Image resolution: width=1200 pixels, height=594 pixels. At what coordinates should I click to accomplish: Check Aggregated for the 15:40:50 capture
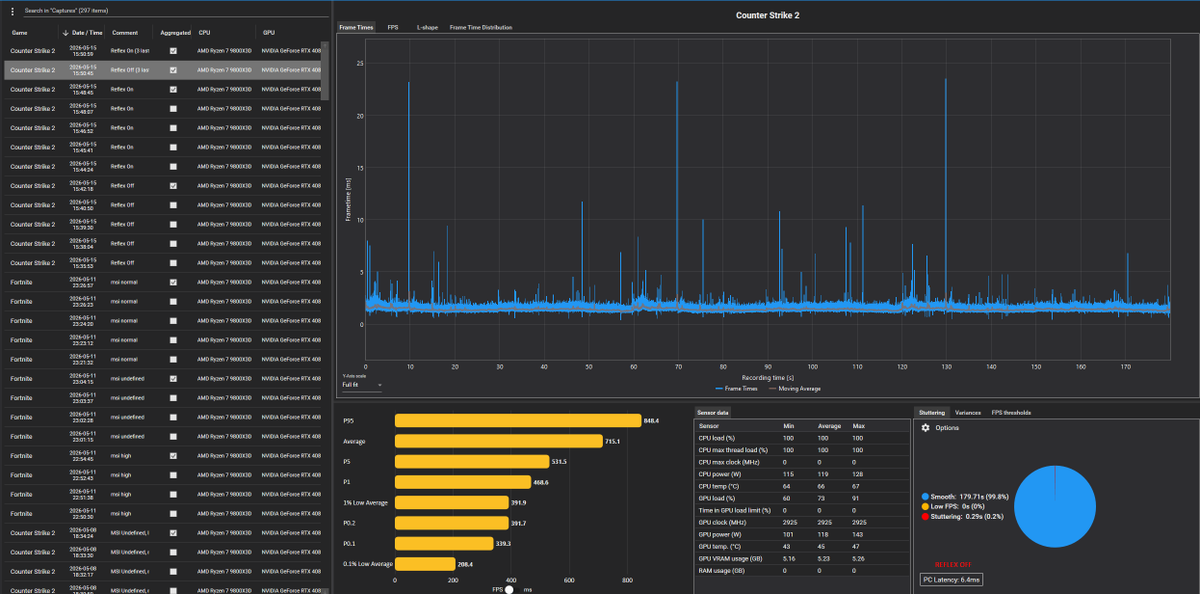coord(173,205)
